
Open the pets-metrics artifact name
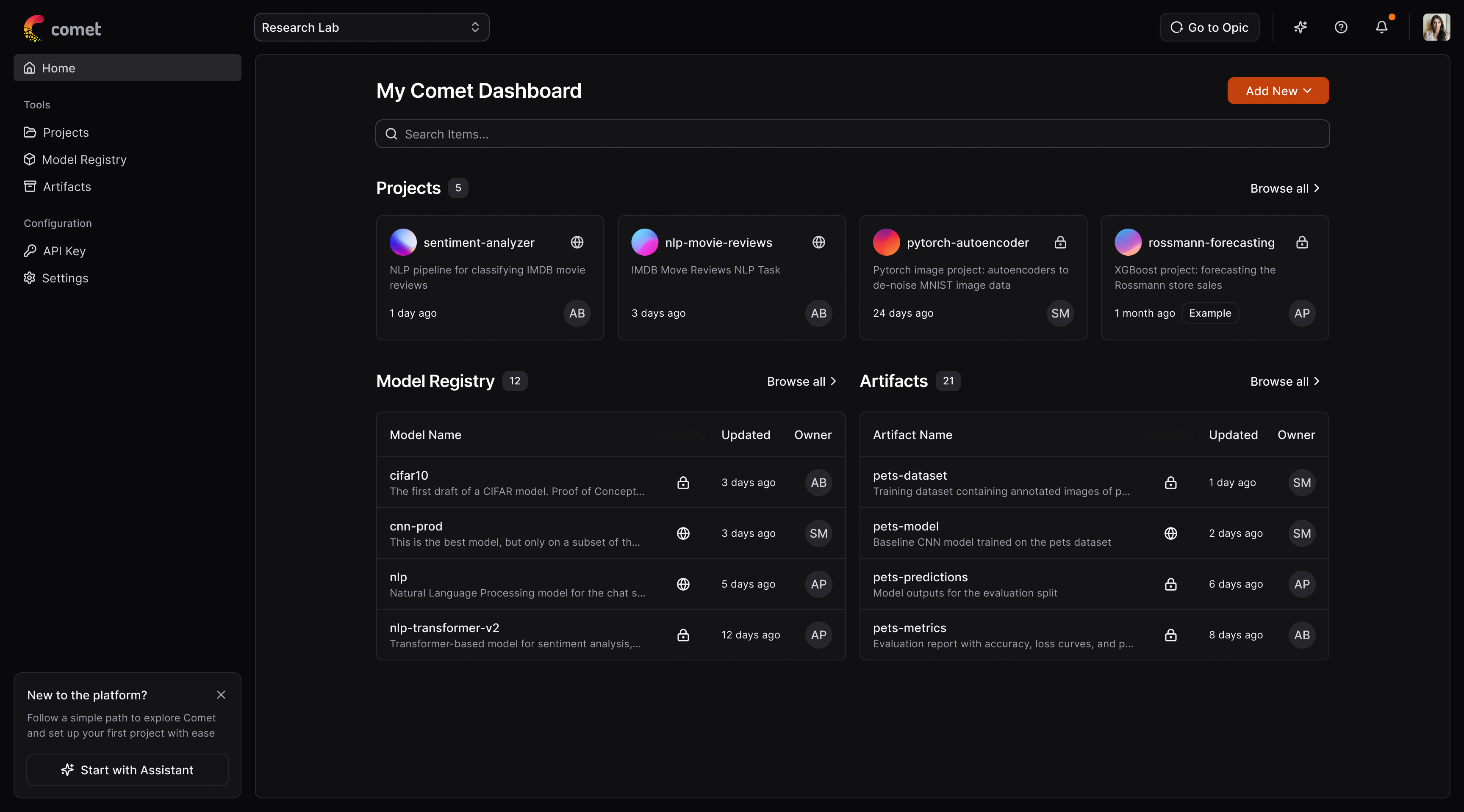[x=909, y=628]
